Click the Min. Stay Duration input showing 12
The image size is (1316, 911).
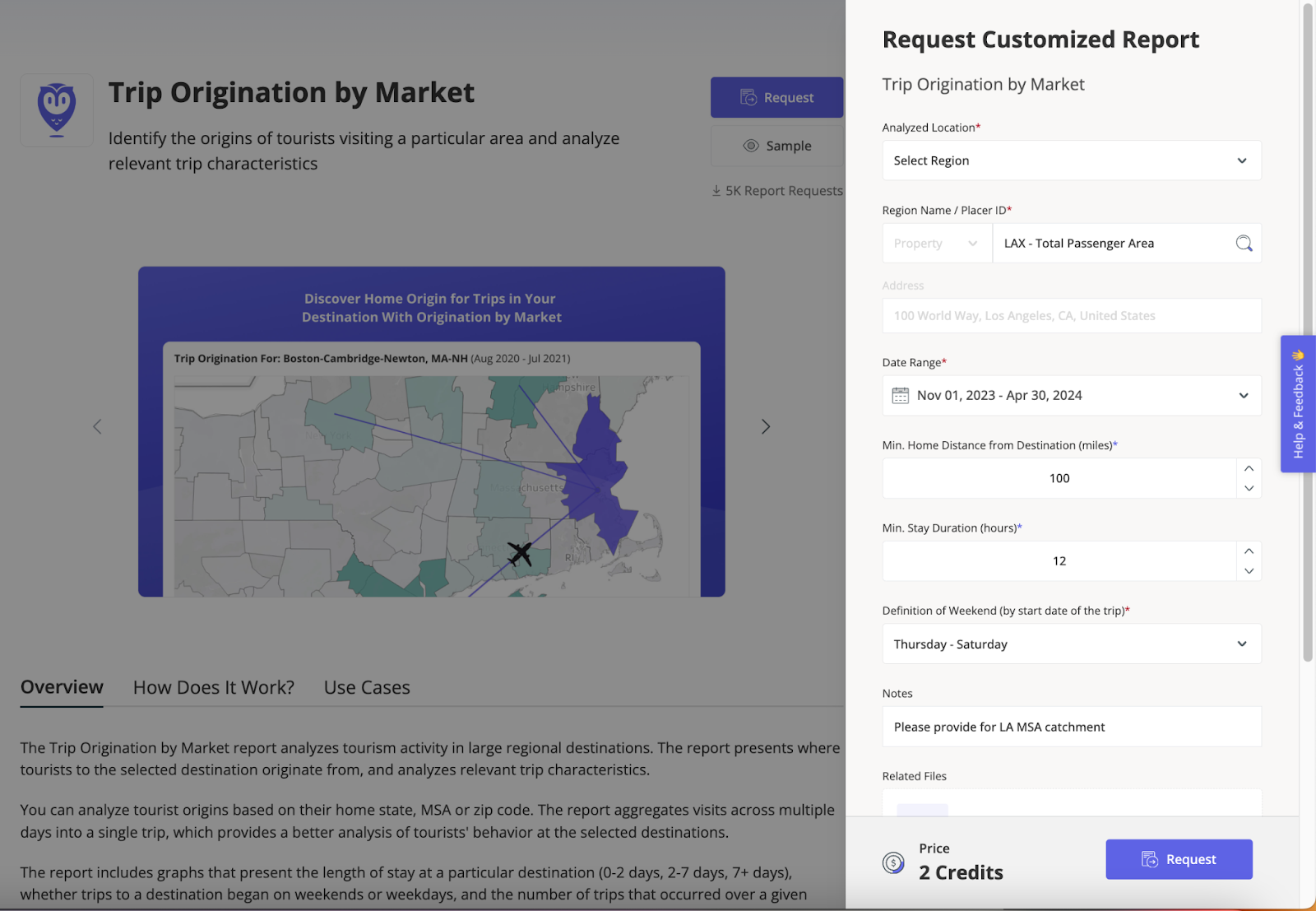[1059, 561]
